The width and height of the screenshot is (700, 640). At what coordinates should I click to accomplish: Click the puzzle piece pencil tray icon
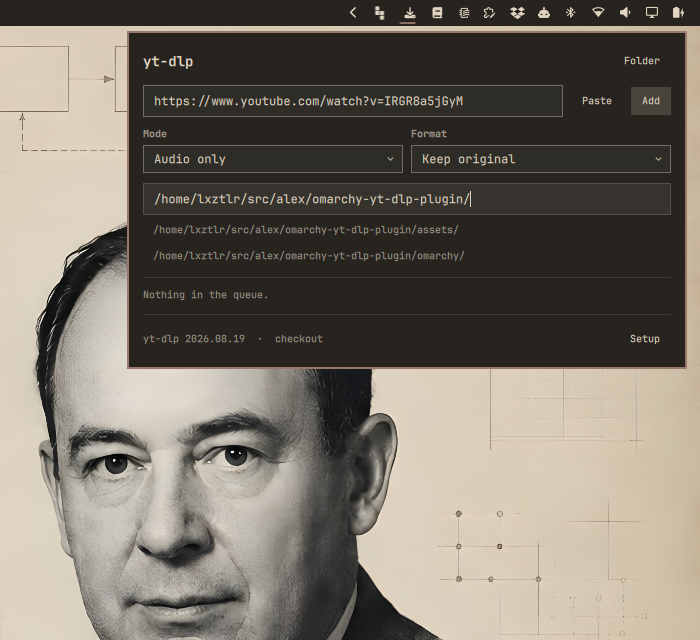[x=490, y=13]
